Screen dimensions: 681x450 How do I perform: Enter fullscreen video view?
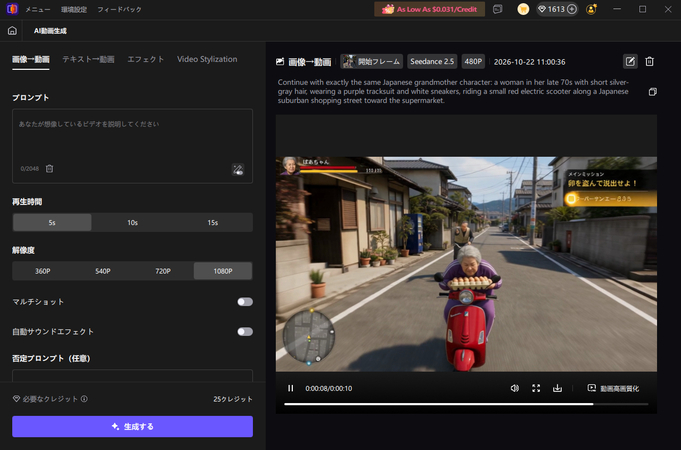coord(536,388)
